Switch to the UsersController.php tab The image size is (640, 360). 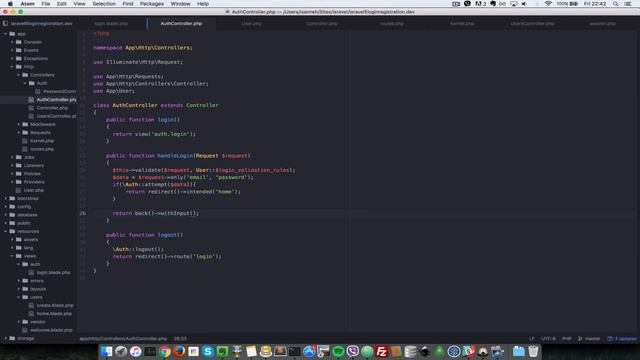tap(532, 24)
